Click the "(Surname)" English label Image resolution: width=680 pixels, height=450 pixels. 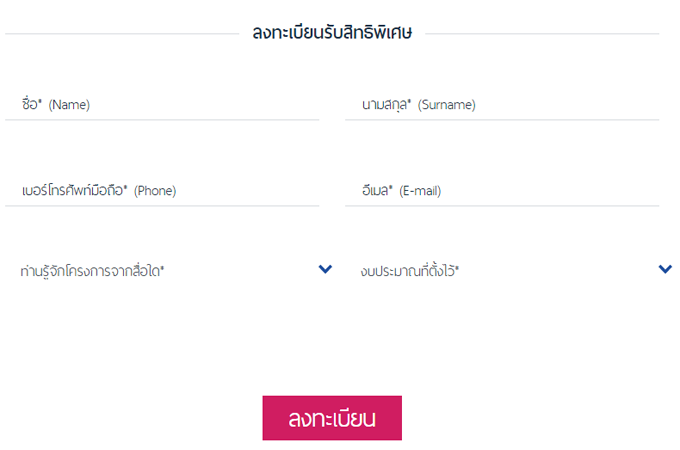446,105
